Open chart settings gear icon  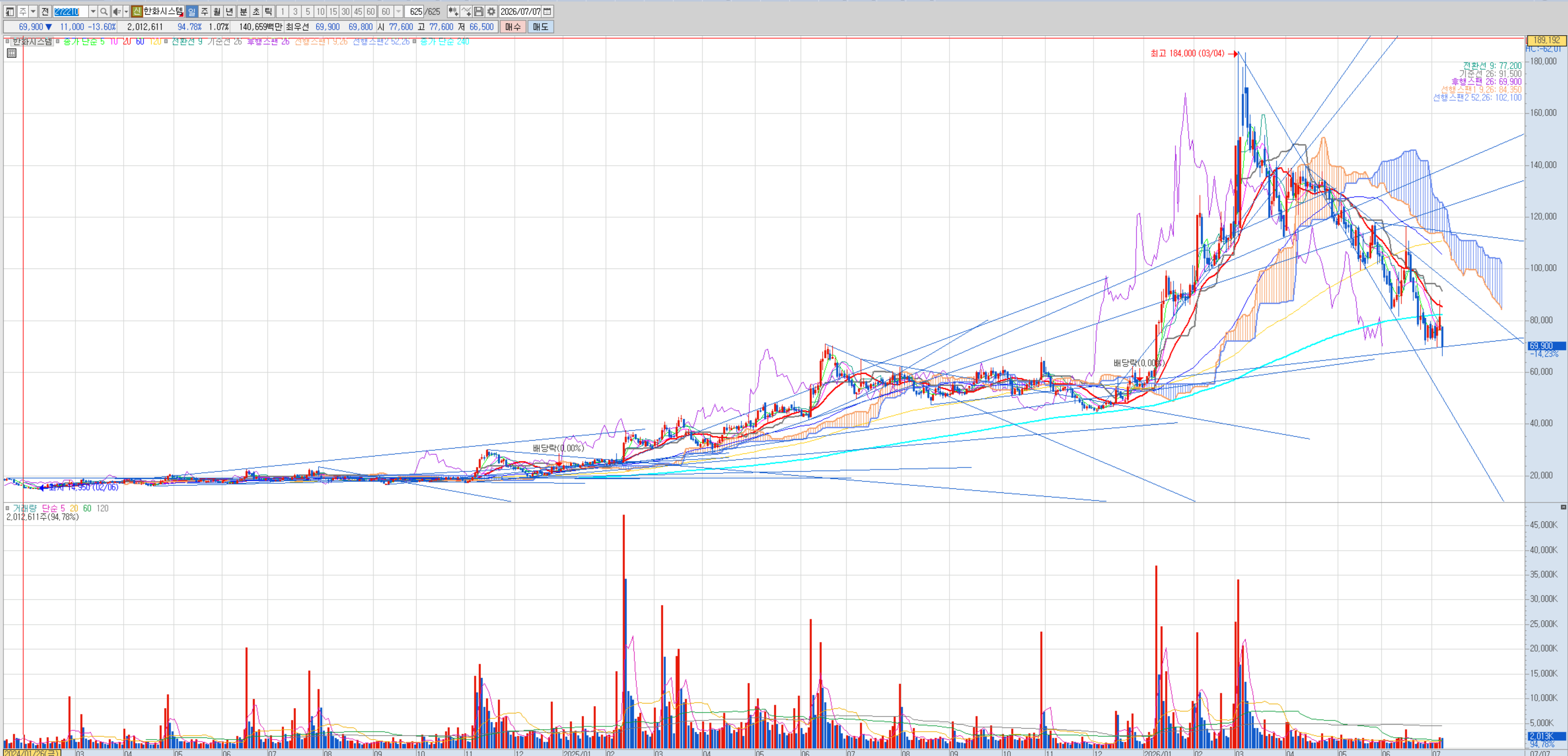491,11
